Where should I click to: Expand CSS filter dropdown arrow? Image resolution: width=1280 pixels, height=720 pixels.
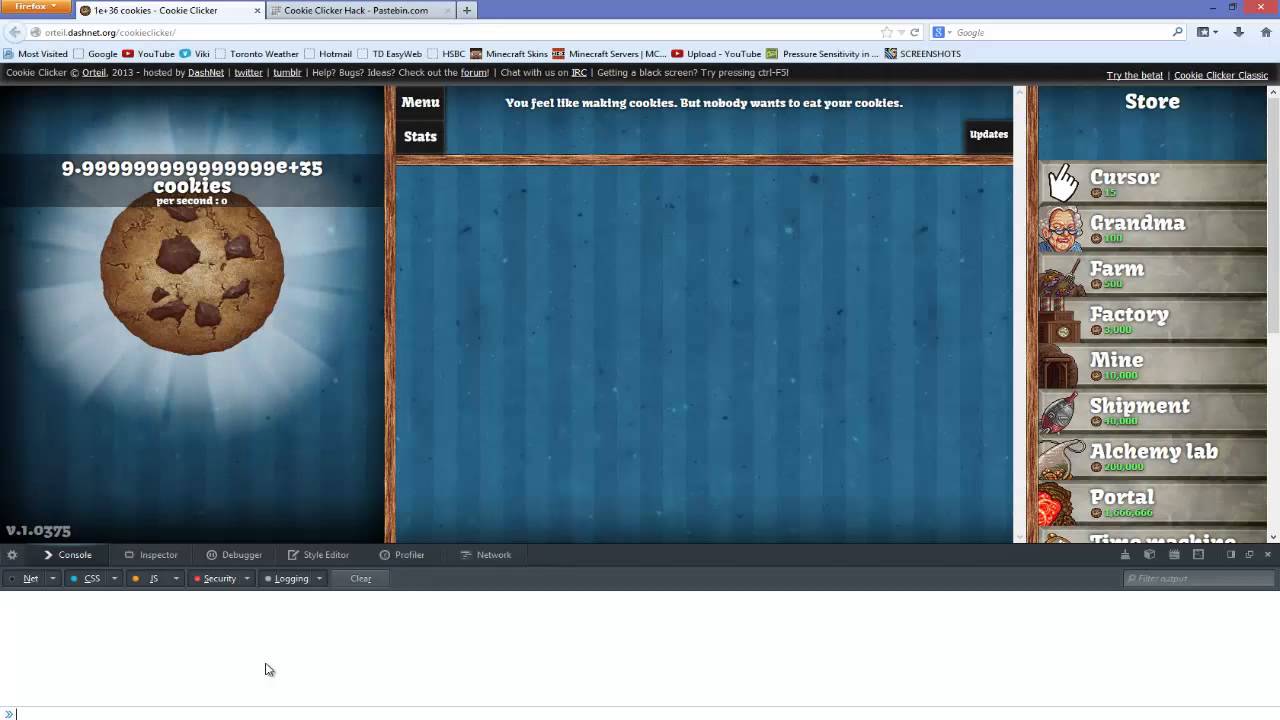tap(114, 579)
